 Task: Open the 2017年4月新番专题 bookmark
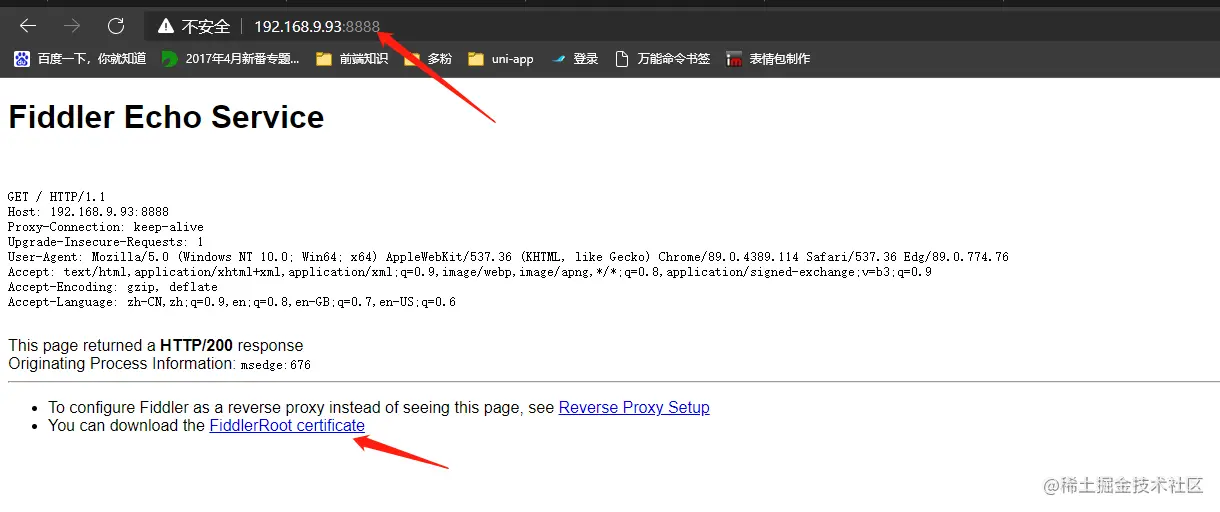click(x=231, y=59)
